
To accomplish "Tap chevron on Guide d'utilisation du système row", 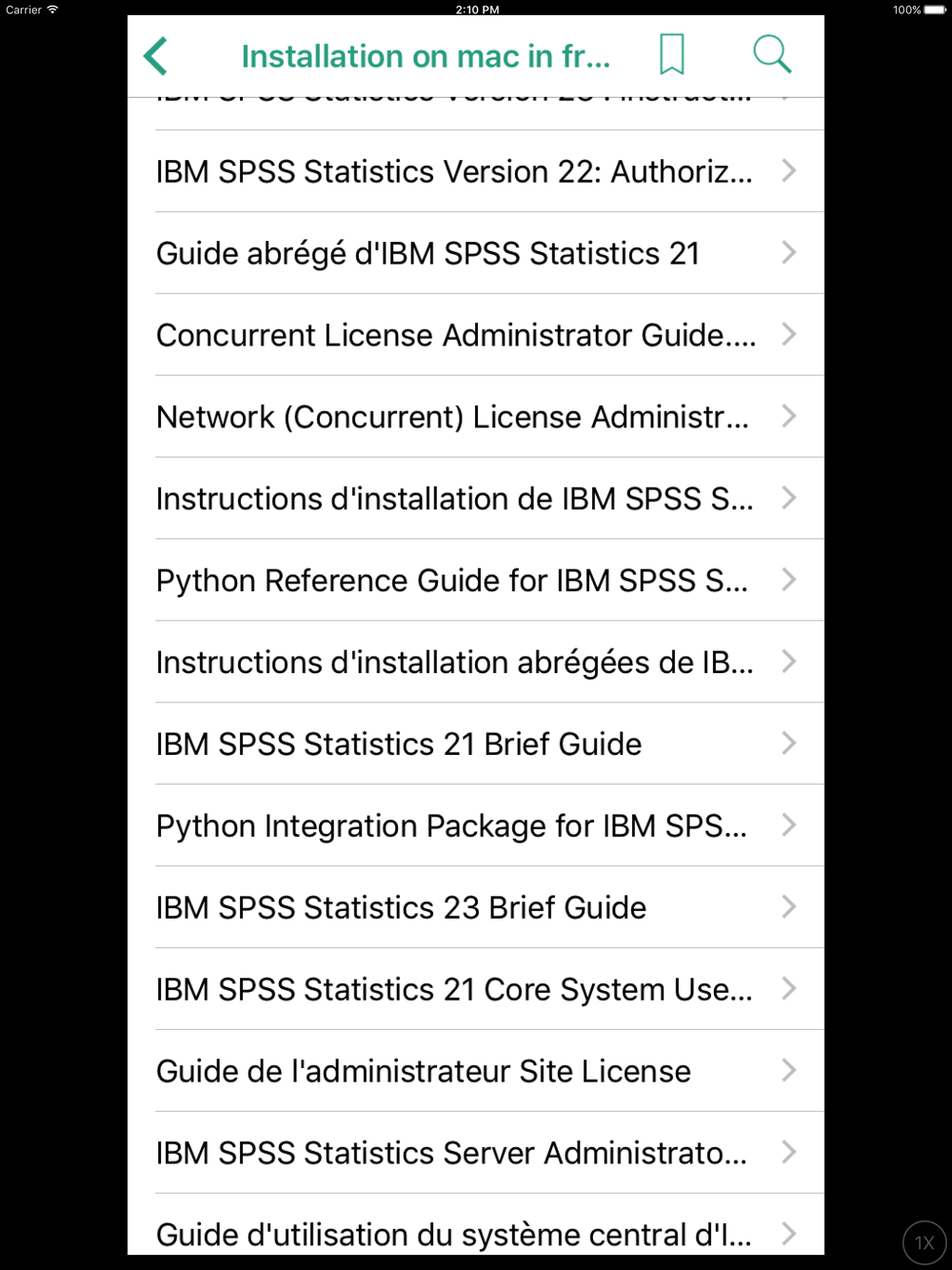I will click(x=789, y=1235).
